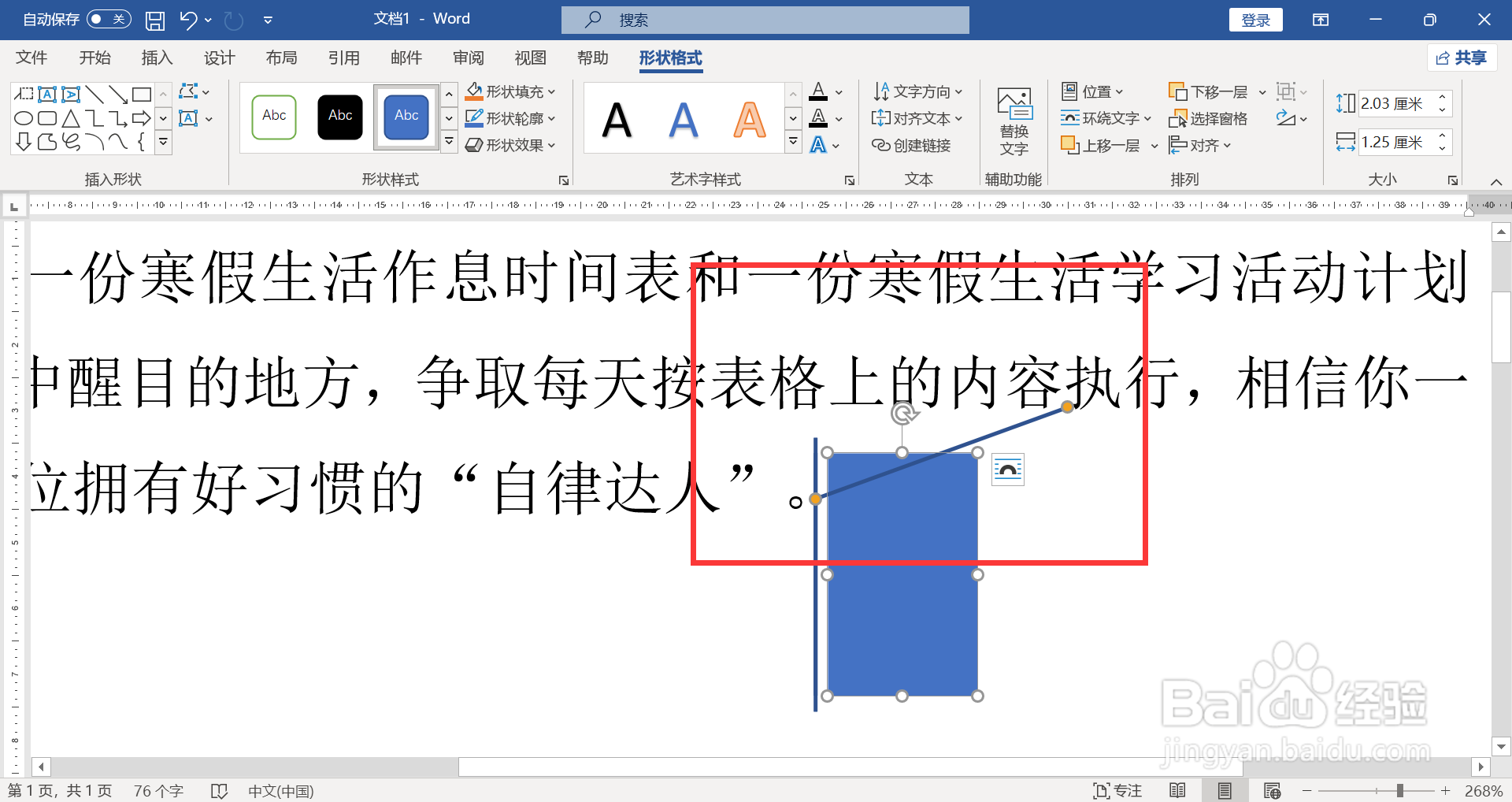This screenshot has height=802, width=1512.
Task: Switch to the 引用 tab
Action: pyautogui.click(x=343, y=58)
